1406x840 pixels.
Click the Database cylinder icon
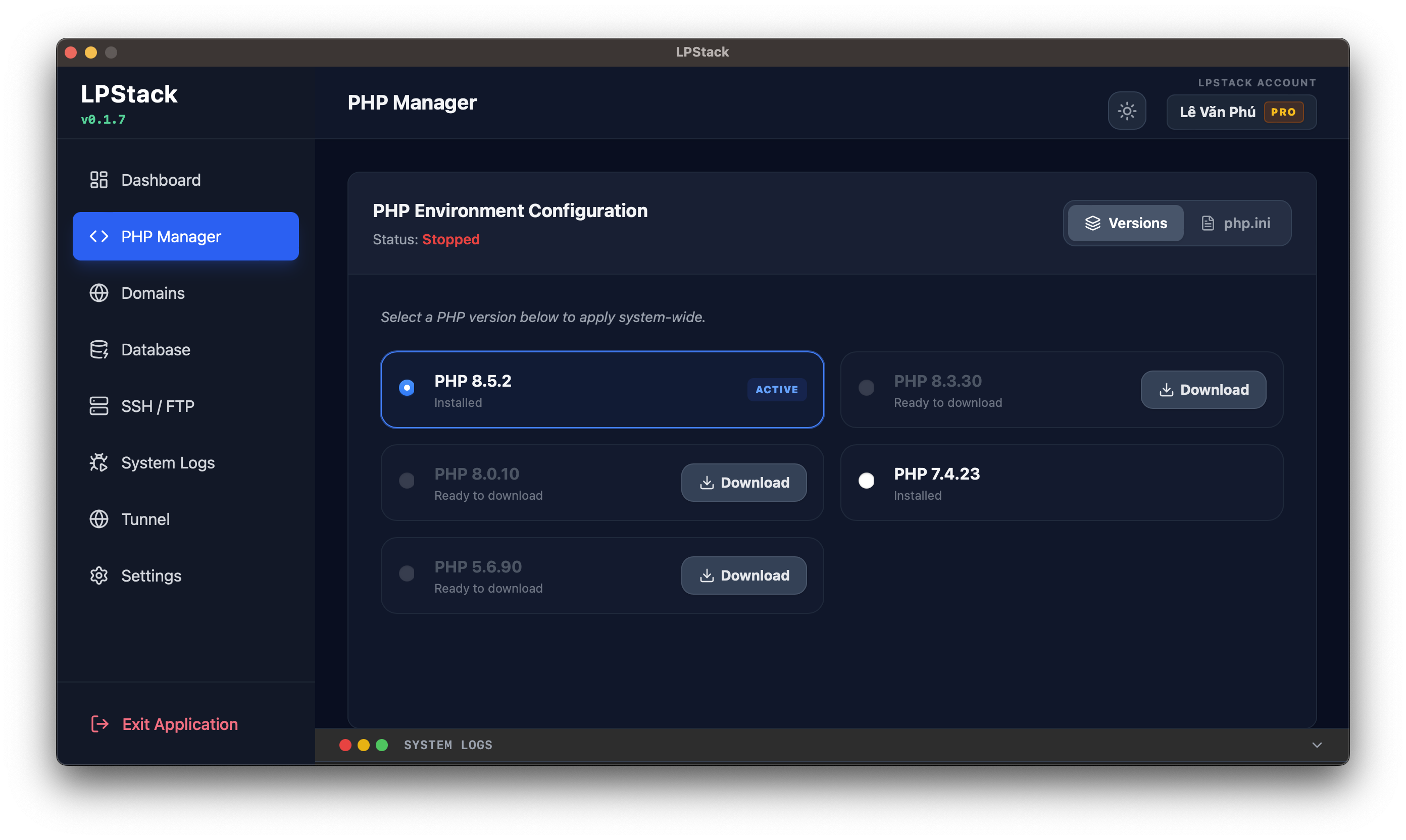click(99, 349)
